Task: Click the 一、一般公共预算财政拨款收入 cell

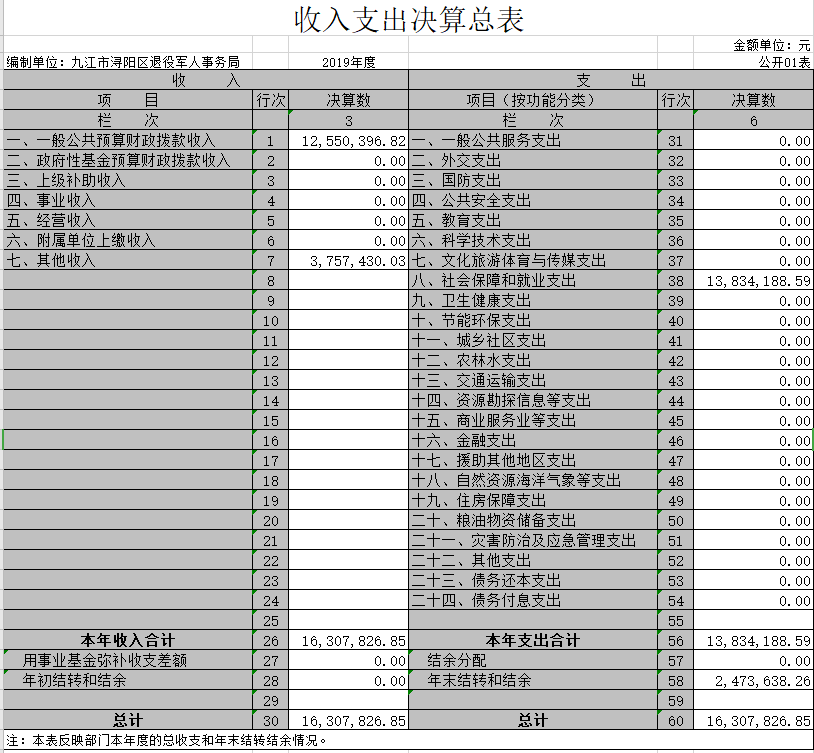Action: point(127,141)
